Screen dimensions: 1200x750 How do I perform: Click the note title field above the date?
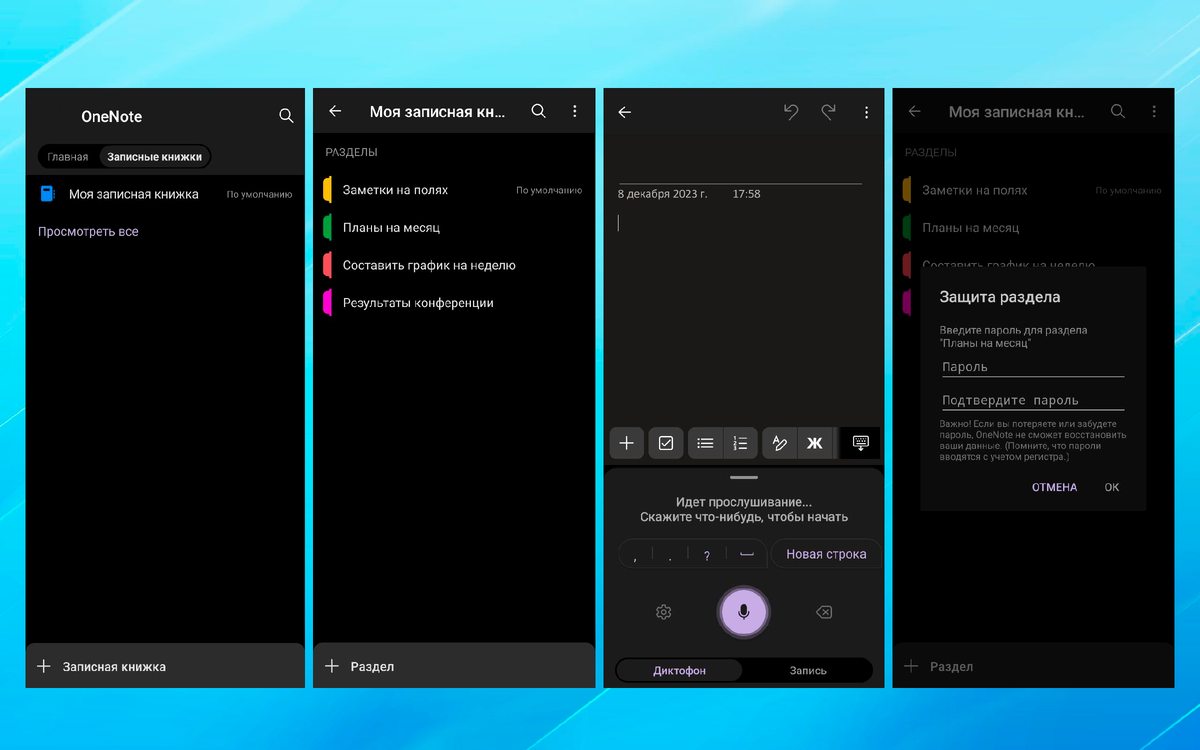[x=740, y=168]
